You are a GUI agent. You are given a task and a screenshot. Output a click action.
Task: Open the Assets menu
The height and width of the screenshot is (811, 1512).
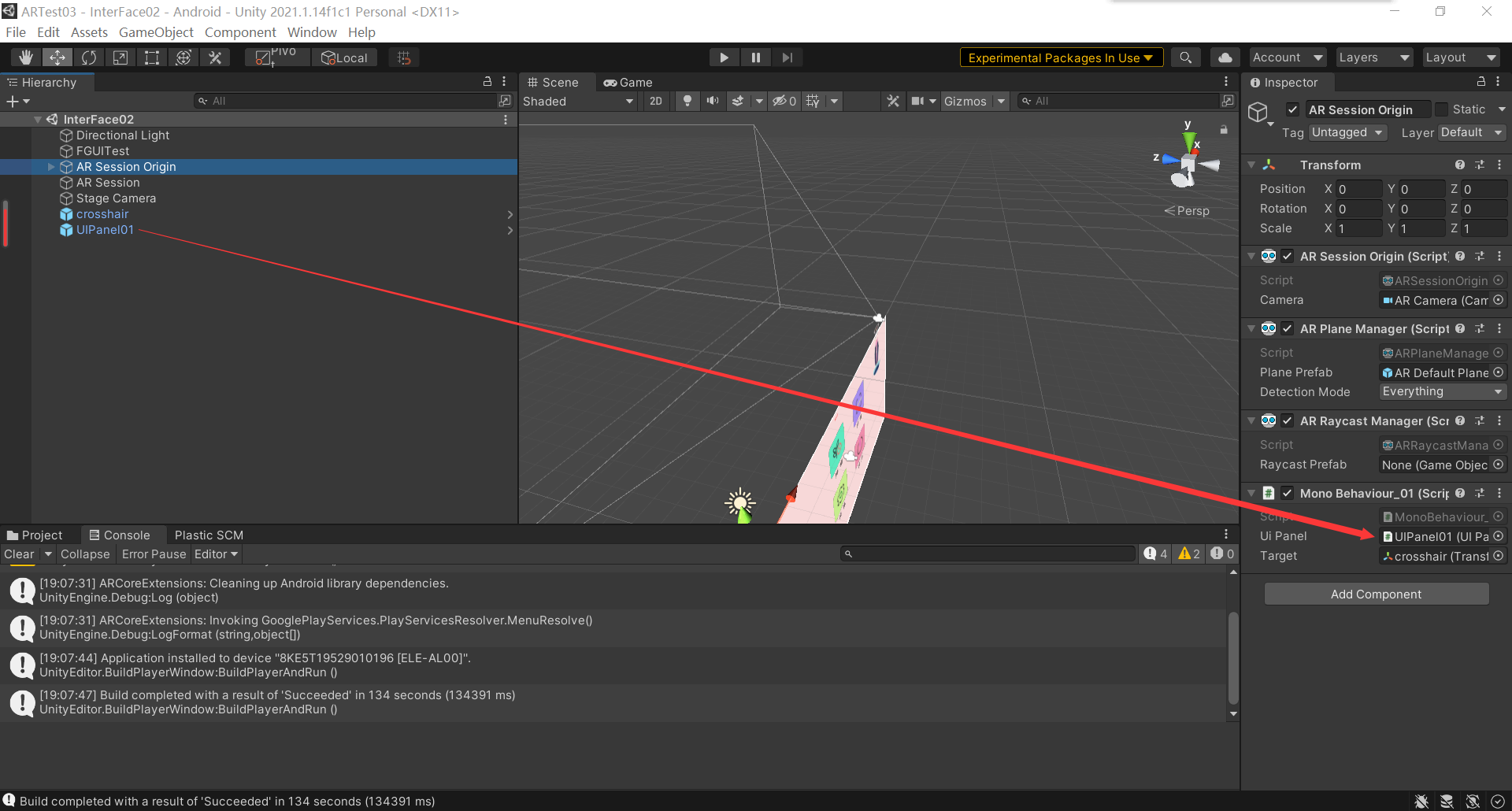tap(89, 32)
